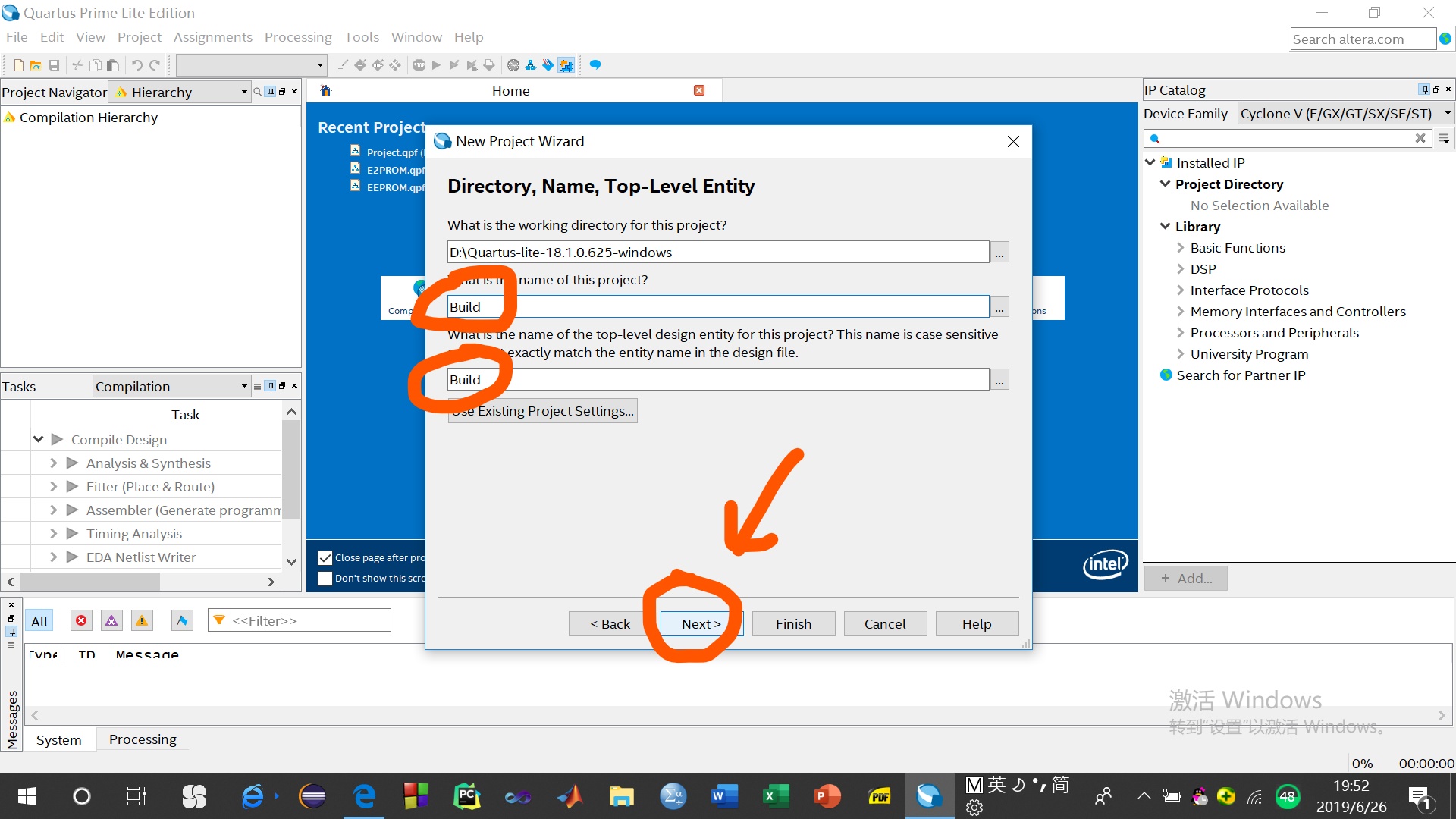Click the flagged messages filter icon
The height and width of the screenshot is (819, 1456).
click(x=182, y=620)
